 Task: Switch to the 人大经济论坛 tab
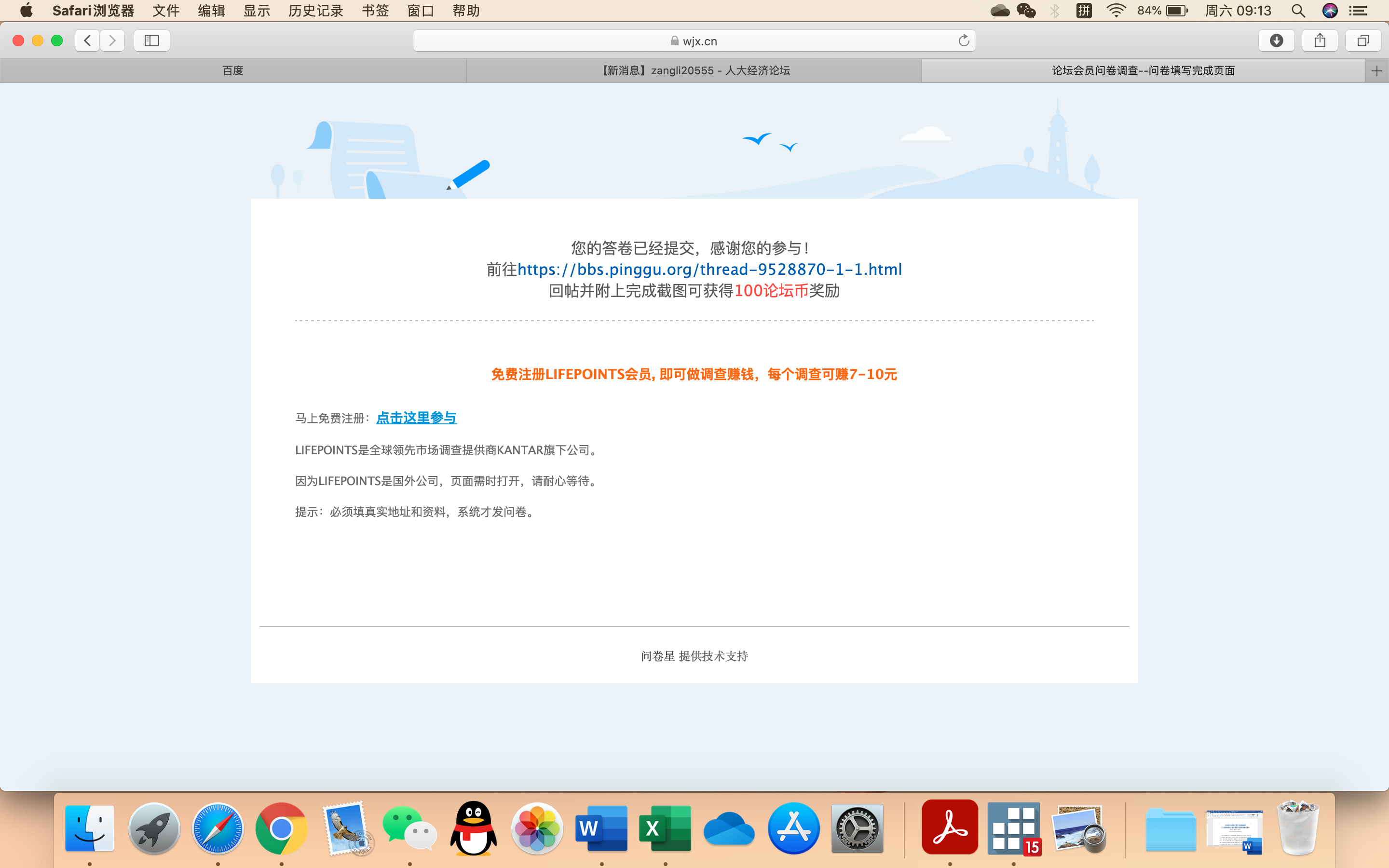(x=694, y=70)
